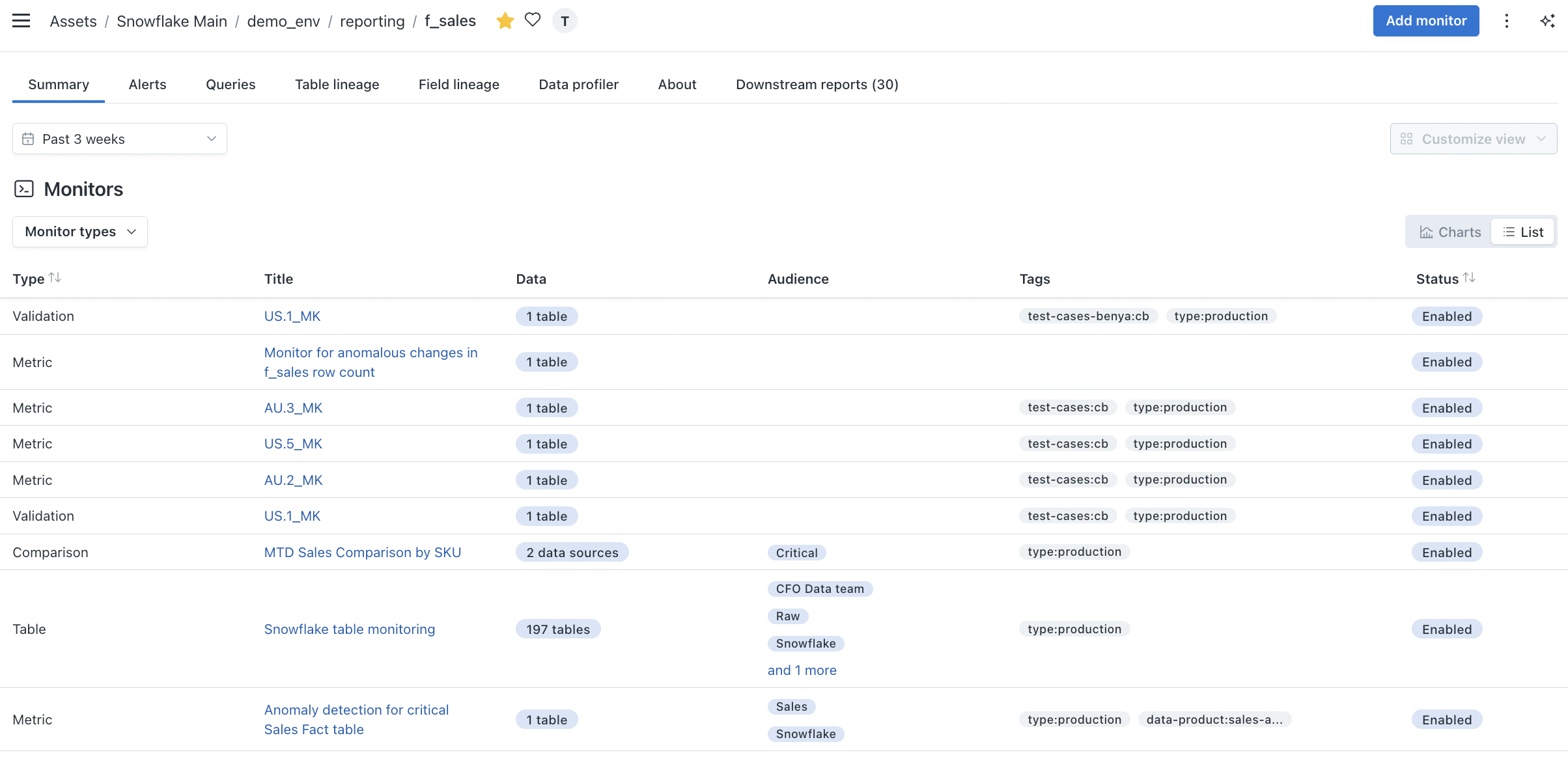Switch monitors view to List
Viewport: 1568px width, 768px height.
1522,232
